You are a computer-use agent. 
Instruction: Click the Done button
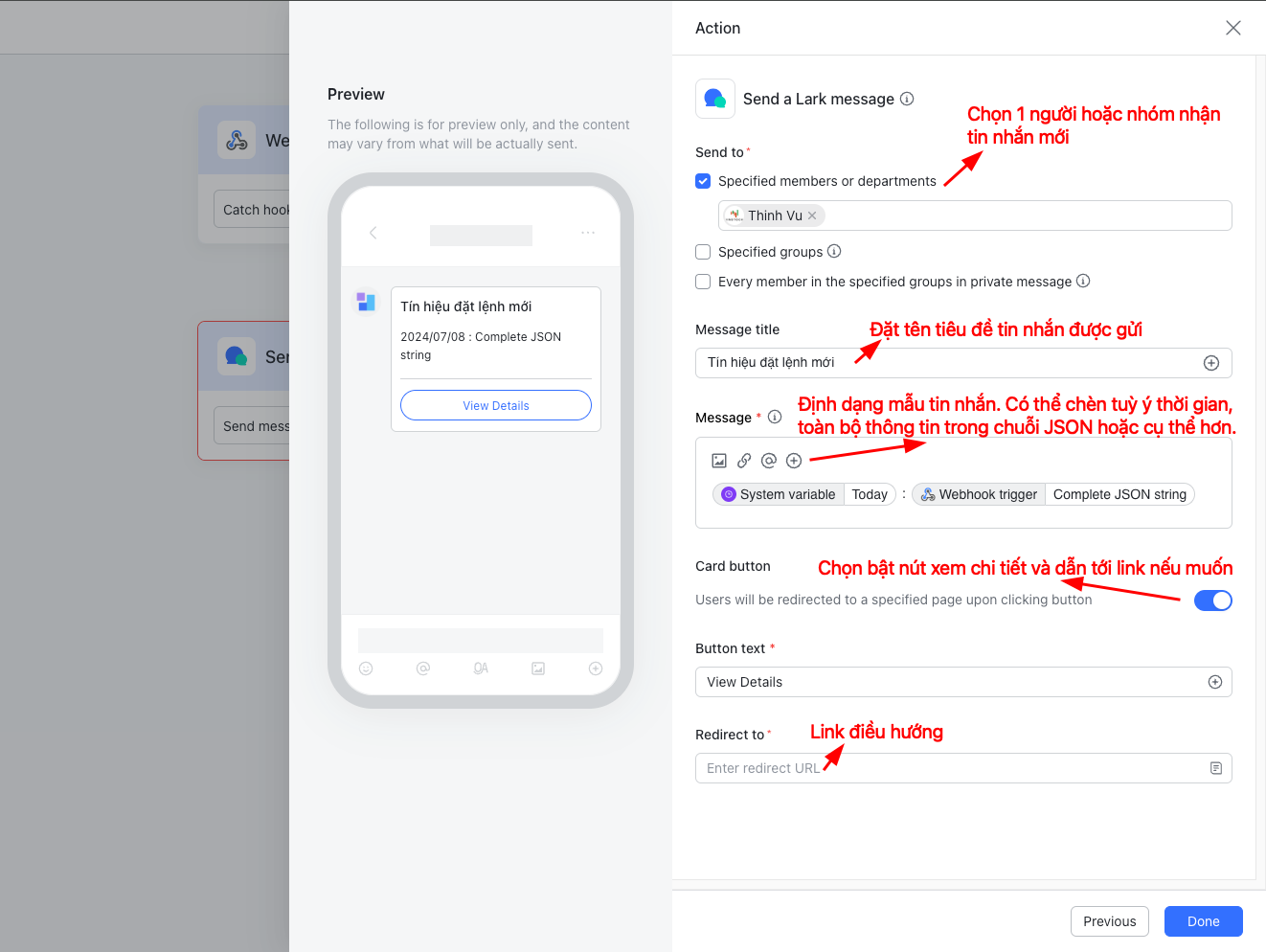1203,920
